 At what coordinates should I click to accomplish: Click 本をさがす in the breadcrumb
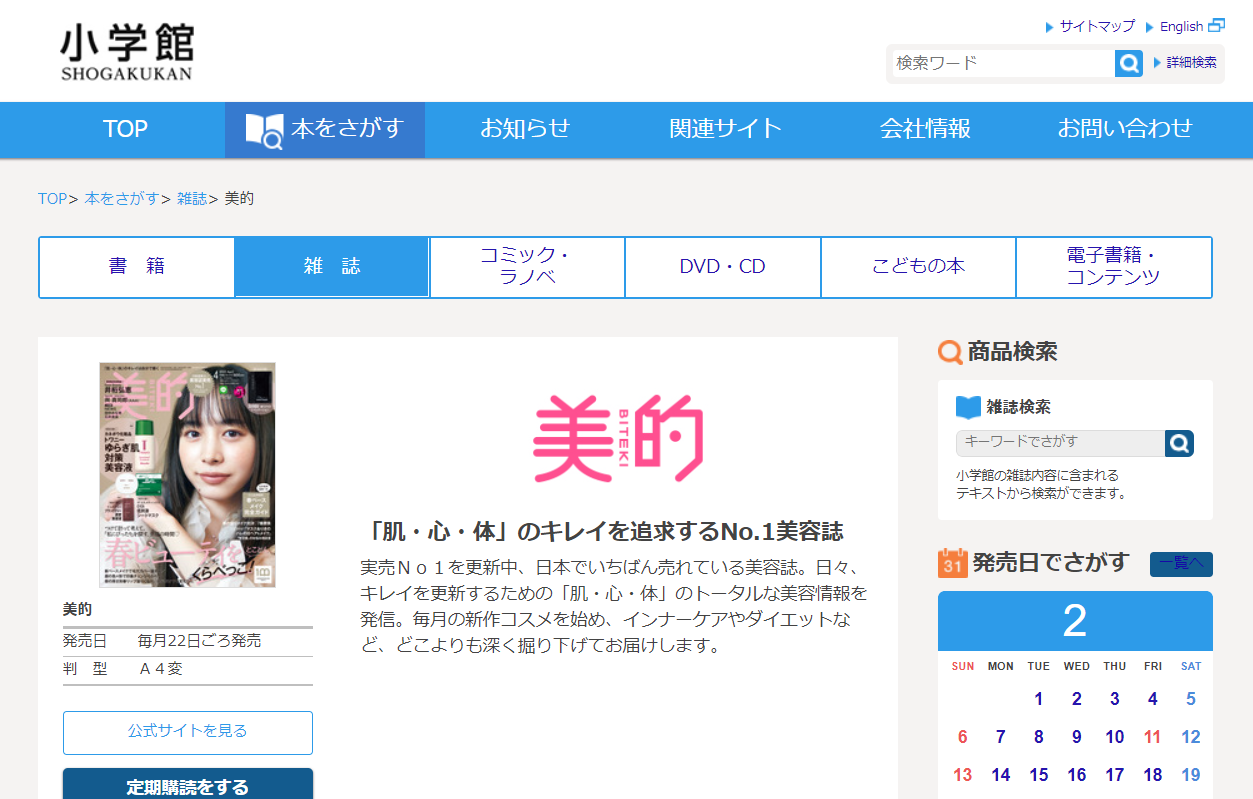coord(122,199)
